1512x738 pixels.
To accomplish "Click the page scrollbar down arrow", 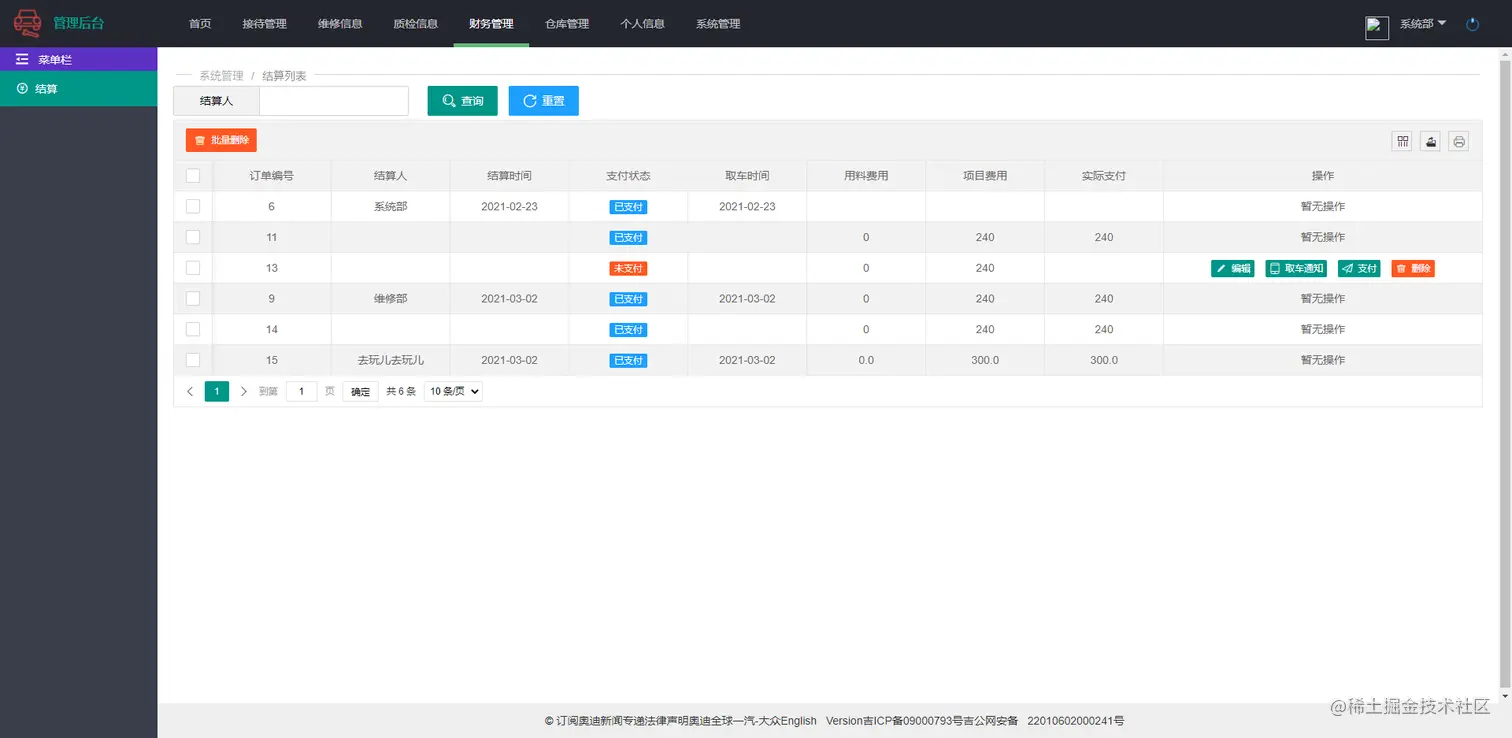I will (x=1505, y=696).
